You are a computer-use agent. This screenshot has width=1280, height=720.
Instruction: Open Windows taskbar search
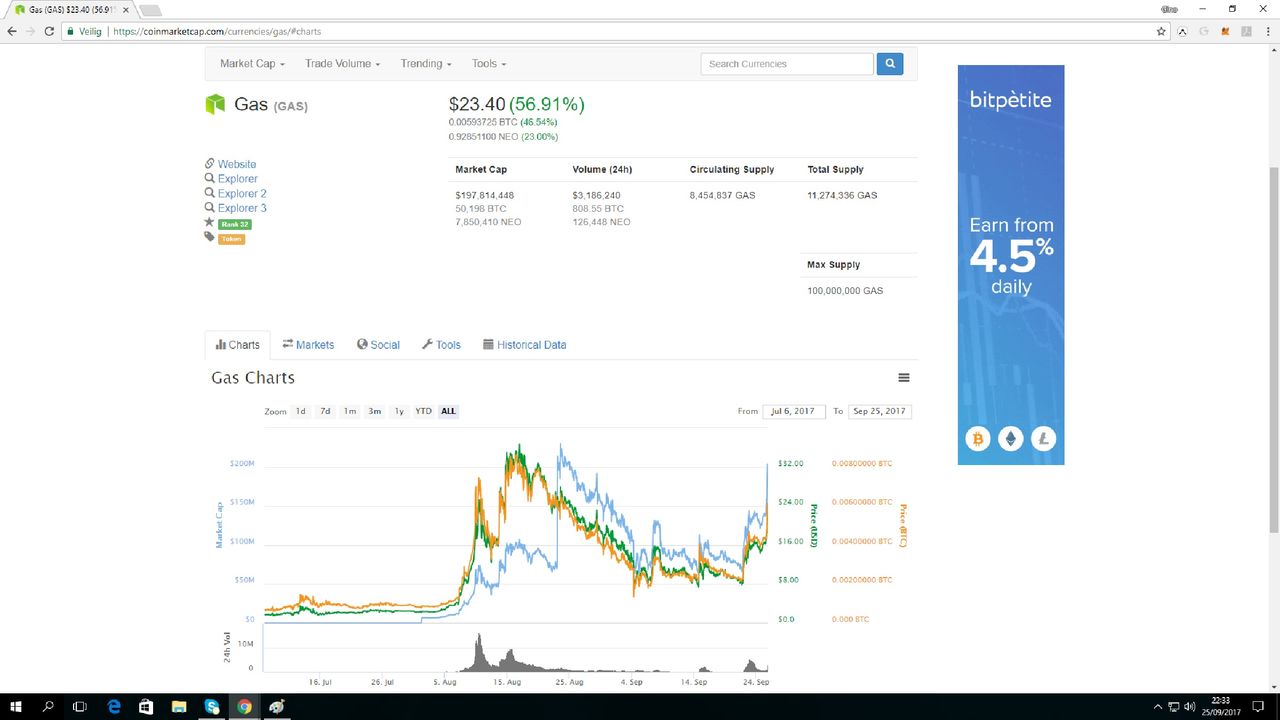pos(49,706)
